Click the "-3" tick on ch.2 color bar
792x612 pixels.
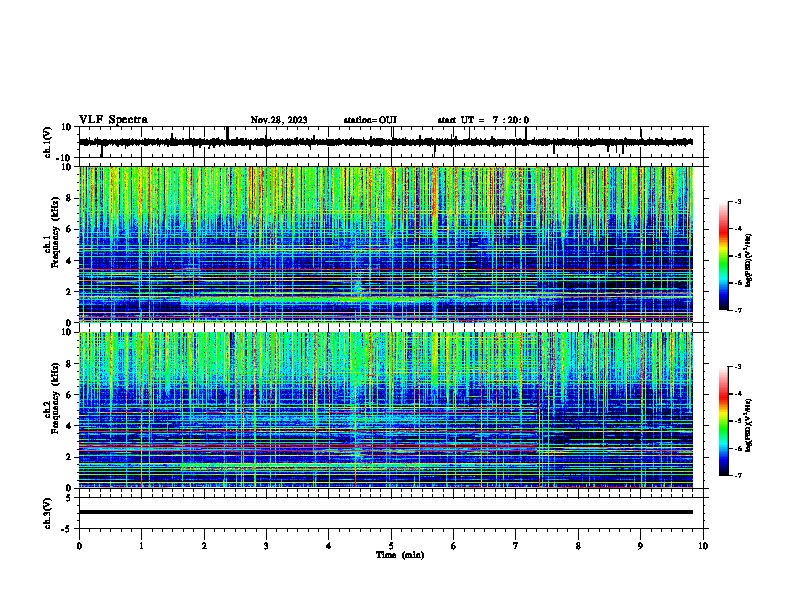click(x=737, y=367)
